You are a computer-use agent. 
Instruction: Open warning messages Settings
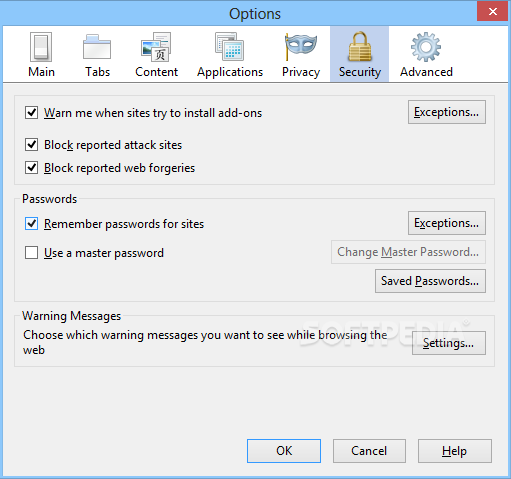pos(449,343)
